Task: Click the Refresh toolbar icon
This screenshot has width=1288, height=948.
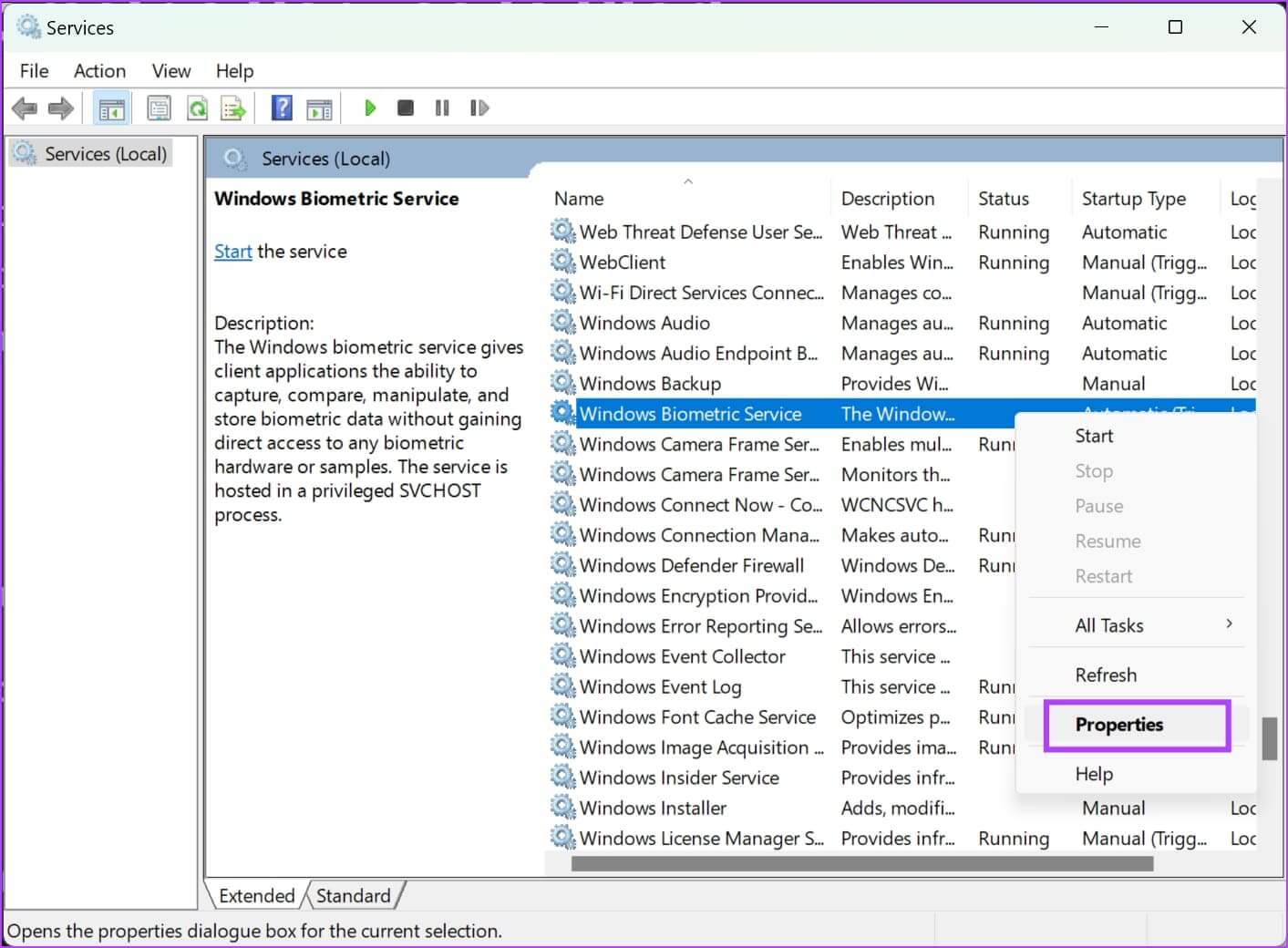Action: tap(198, 108)
